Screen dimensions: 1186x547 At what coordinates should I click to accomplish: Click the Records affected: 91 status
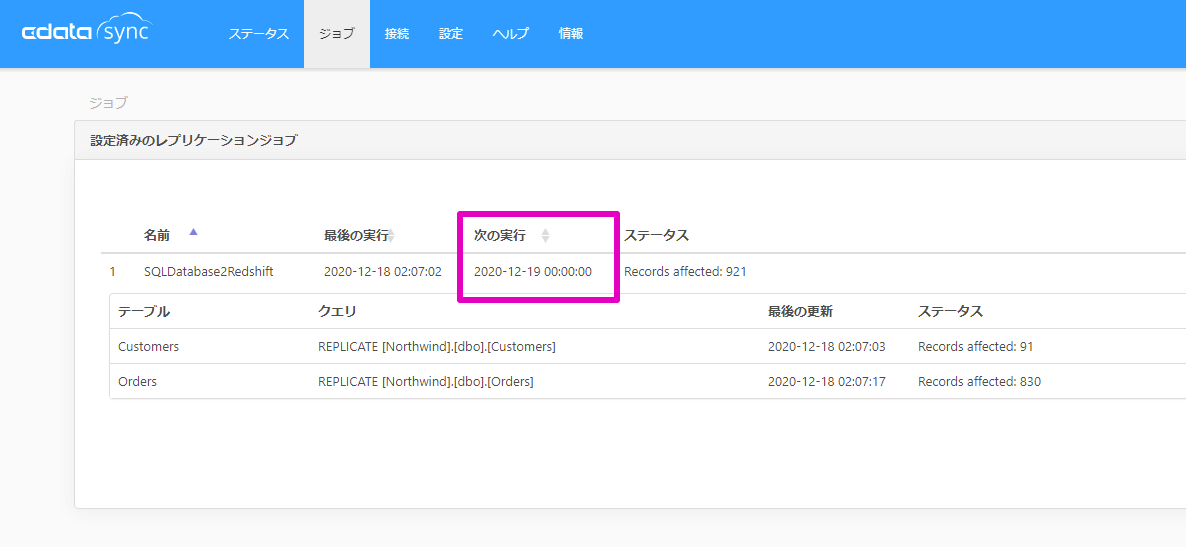click(x=976, y=347)
